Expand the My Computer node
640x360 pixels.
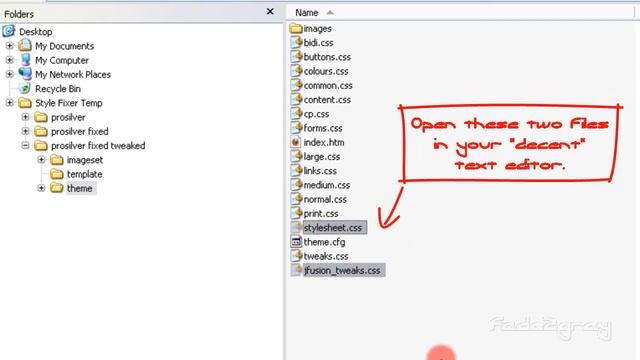click(9, 60)
